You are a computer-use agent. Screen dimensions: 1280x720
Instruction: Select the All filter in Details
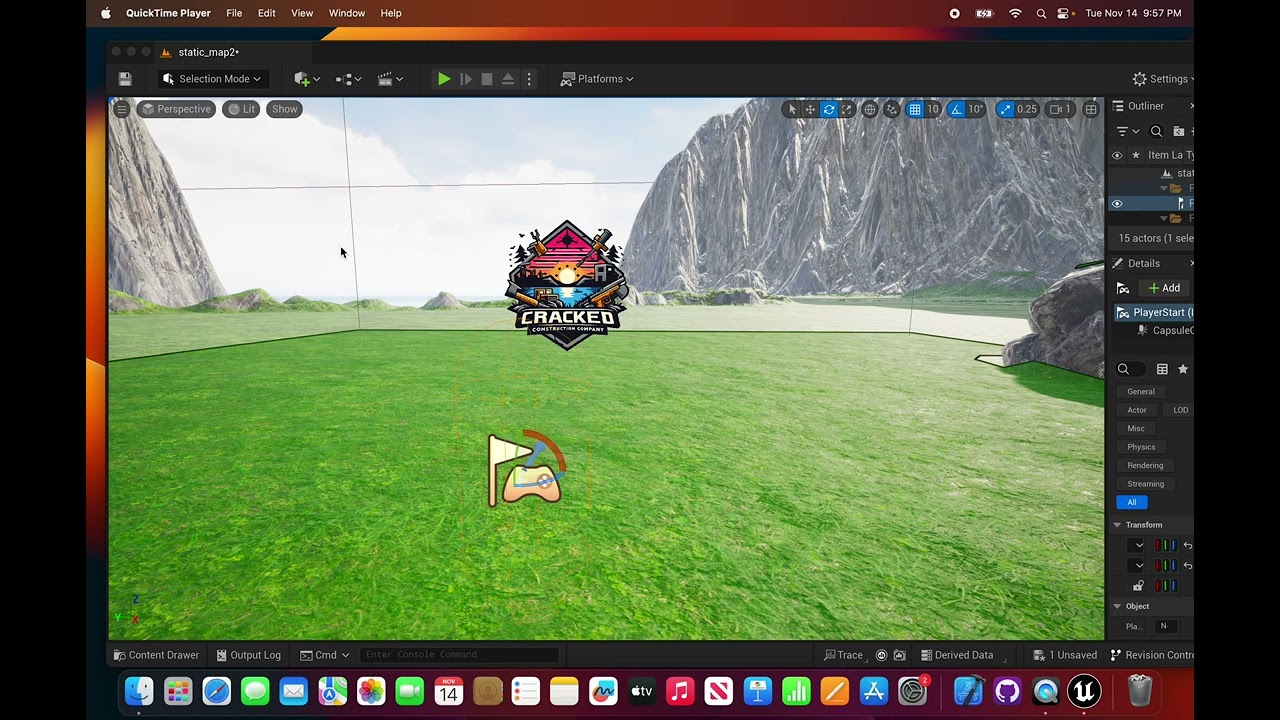(1132, 502)
